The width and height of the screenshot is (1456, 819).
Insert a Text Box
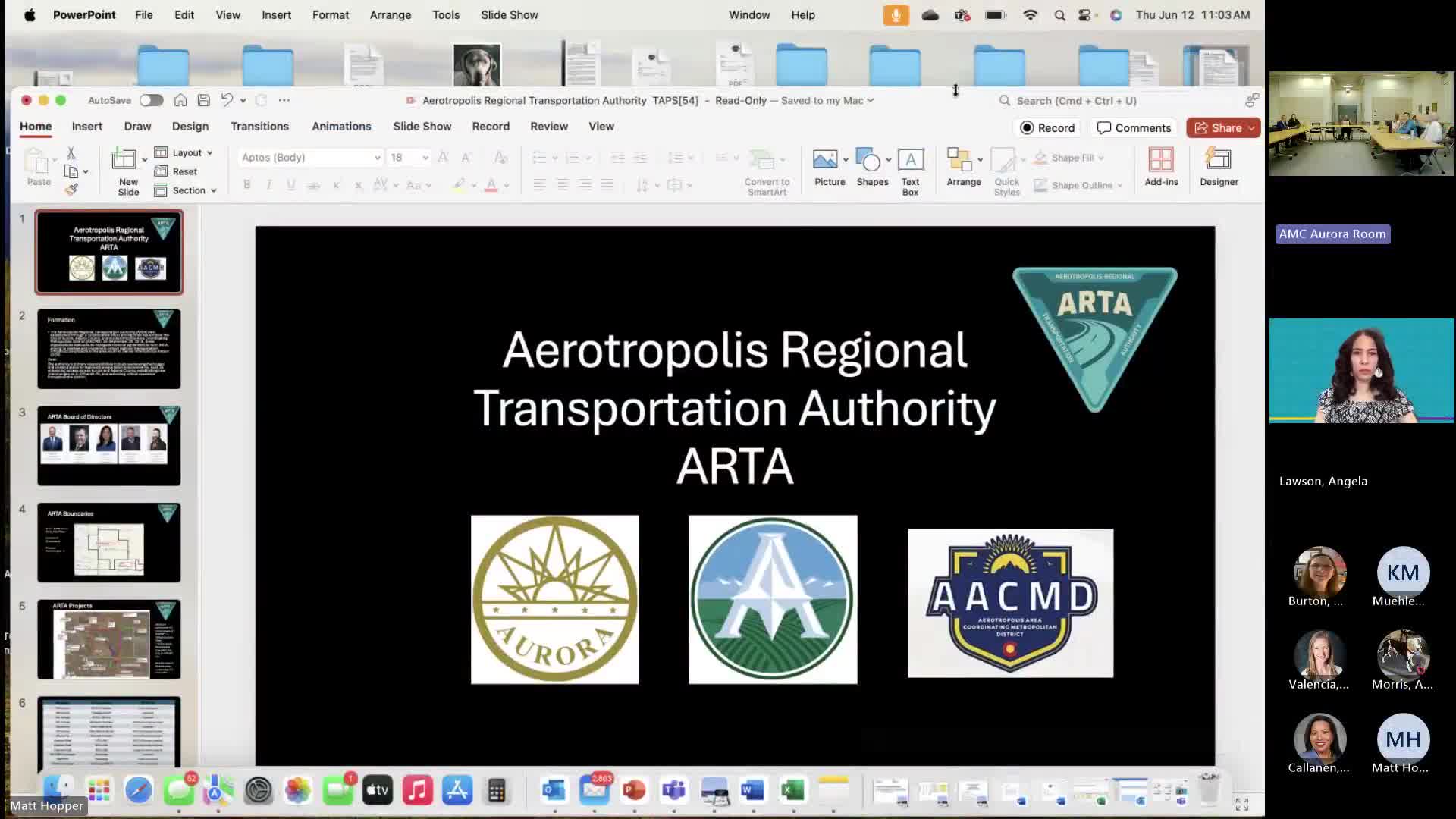910,160
